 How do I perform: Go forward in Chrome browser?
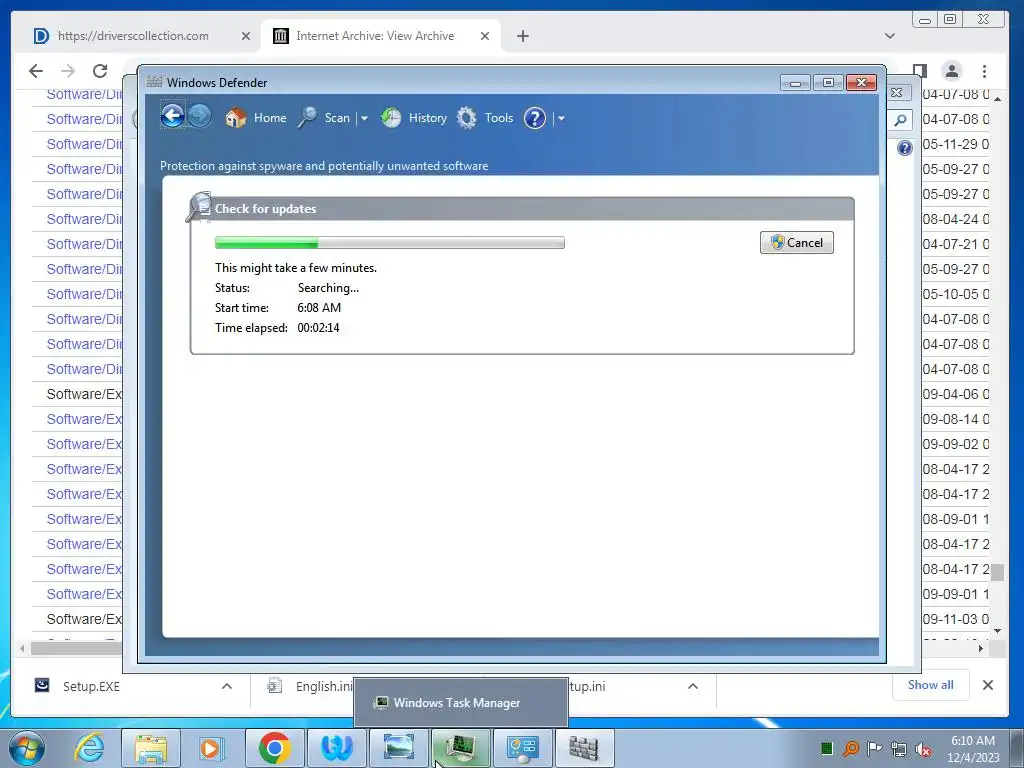tap(68, 71)
